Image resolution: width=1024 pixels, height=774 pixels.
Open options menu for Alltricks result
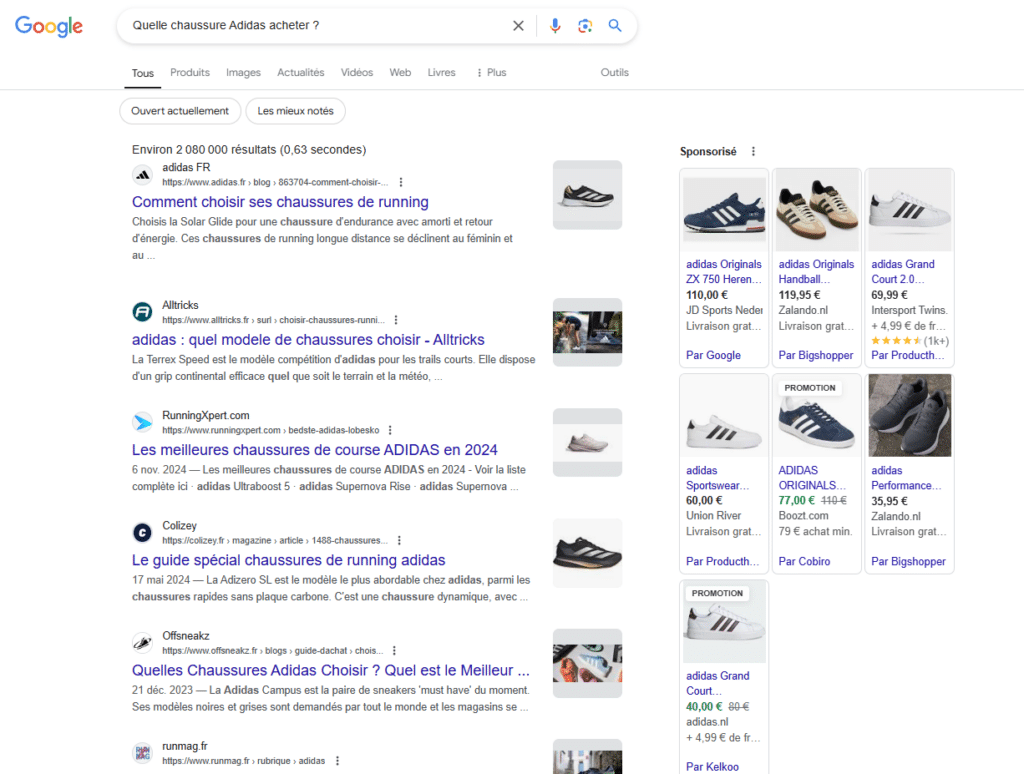[x=396, y=320]
